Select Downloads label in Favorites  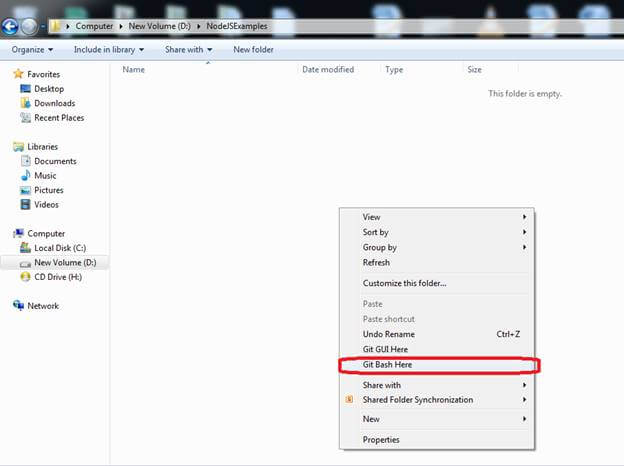(55, 103)
